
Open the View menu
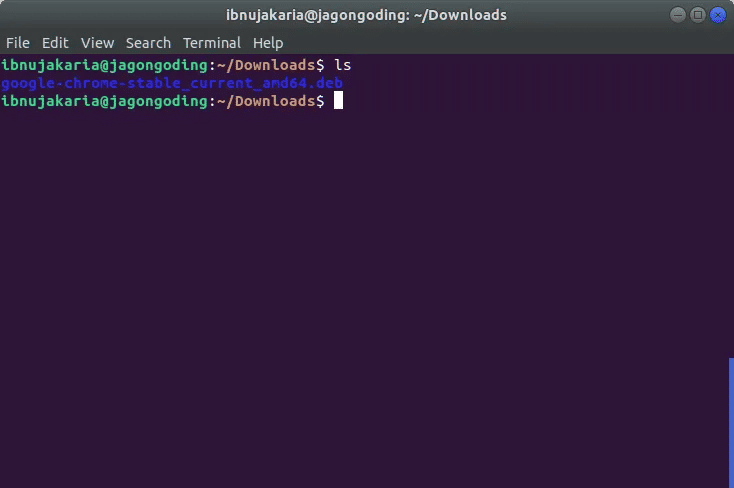97,43
